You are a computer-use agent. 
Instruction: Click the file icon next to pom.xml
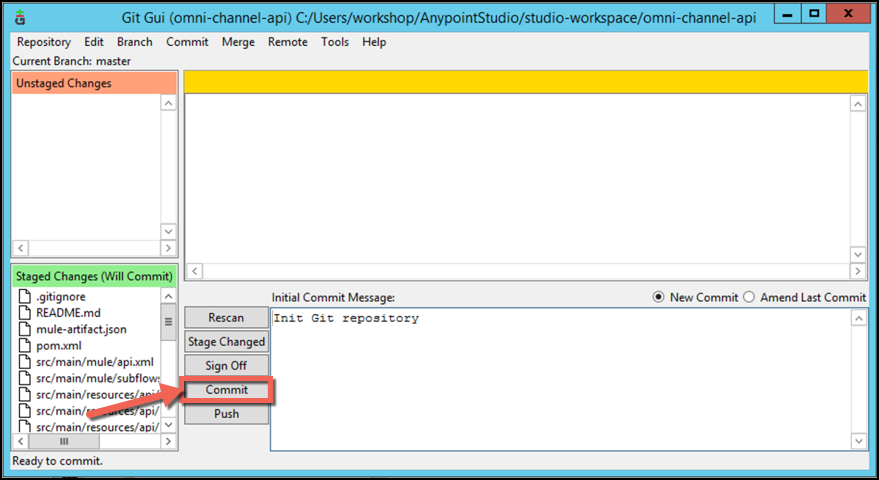click(25, 345)
